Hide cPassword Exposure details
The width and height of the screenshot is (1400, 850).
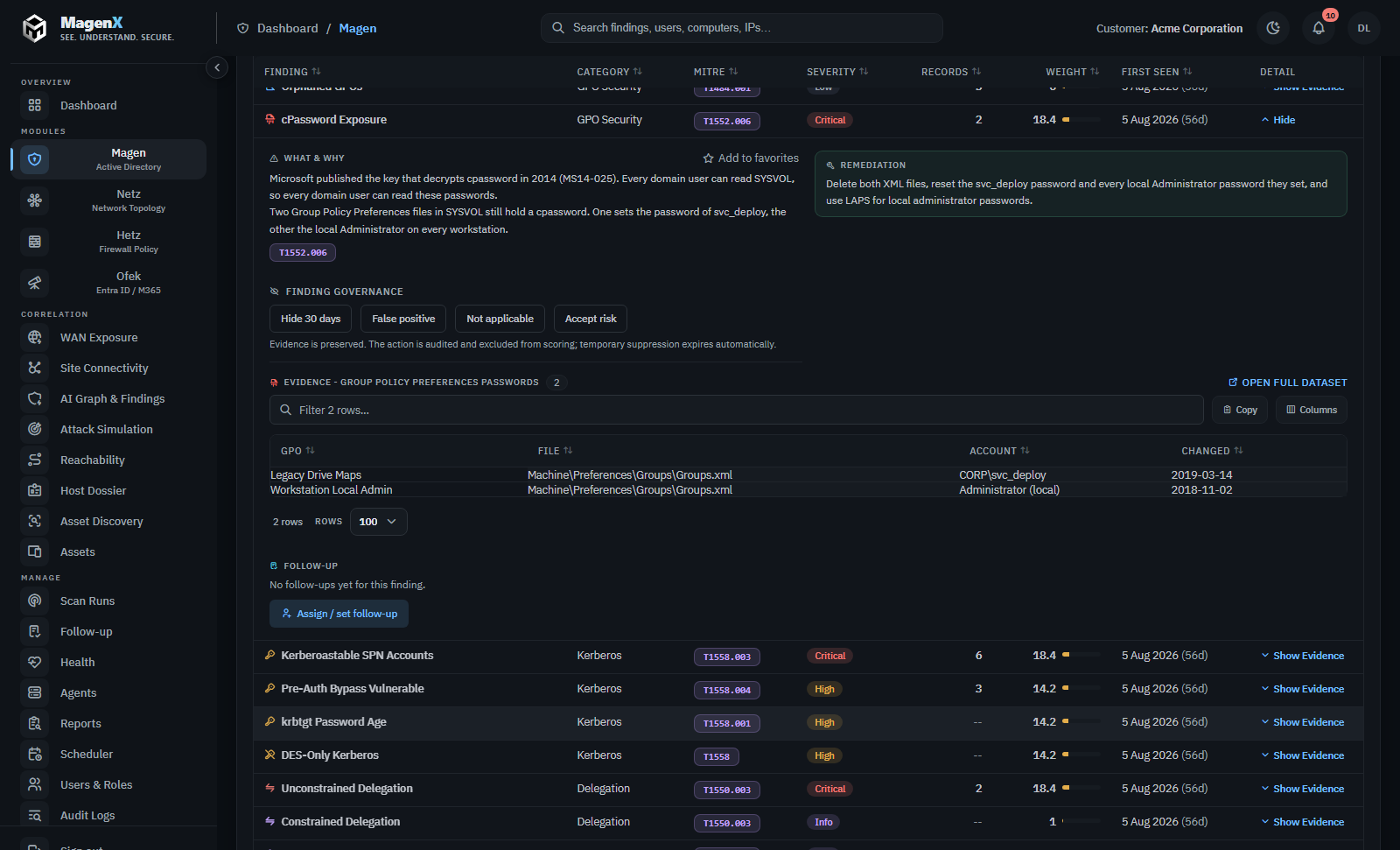click(1277, 120)
